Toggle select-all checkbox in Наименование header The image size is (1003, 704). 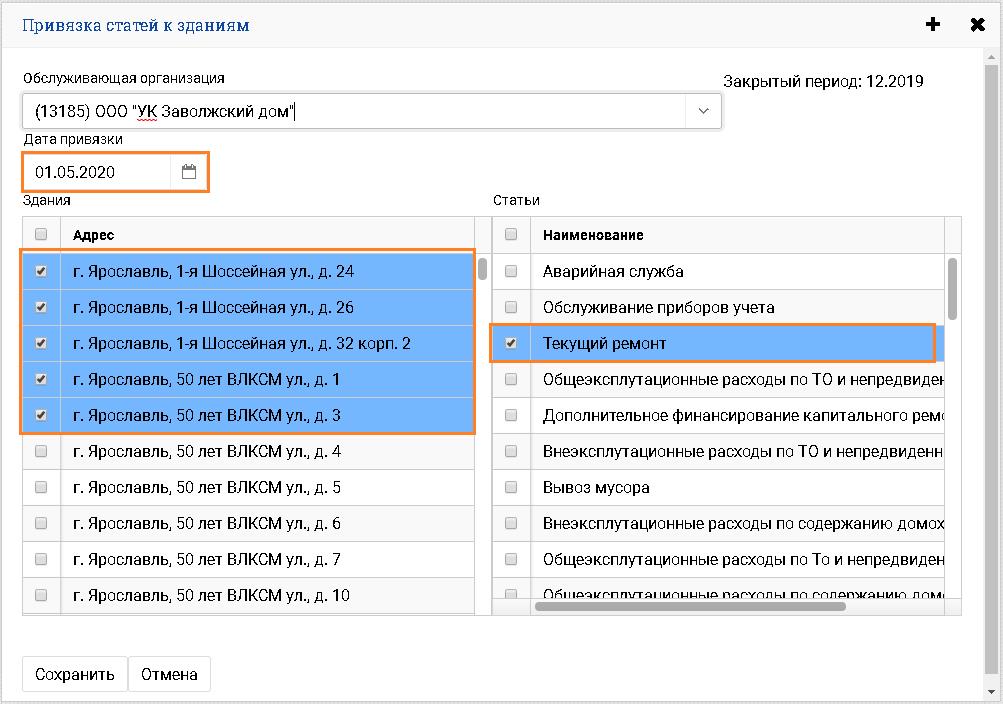click(x=511, y=235)
